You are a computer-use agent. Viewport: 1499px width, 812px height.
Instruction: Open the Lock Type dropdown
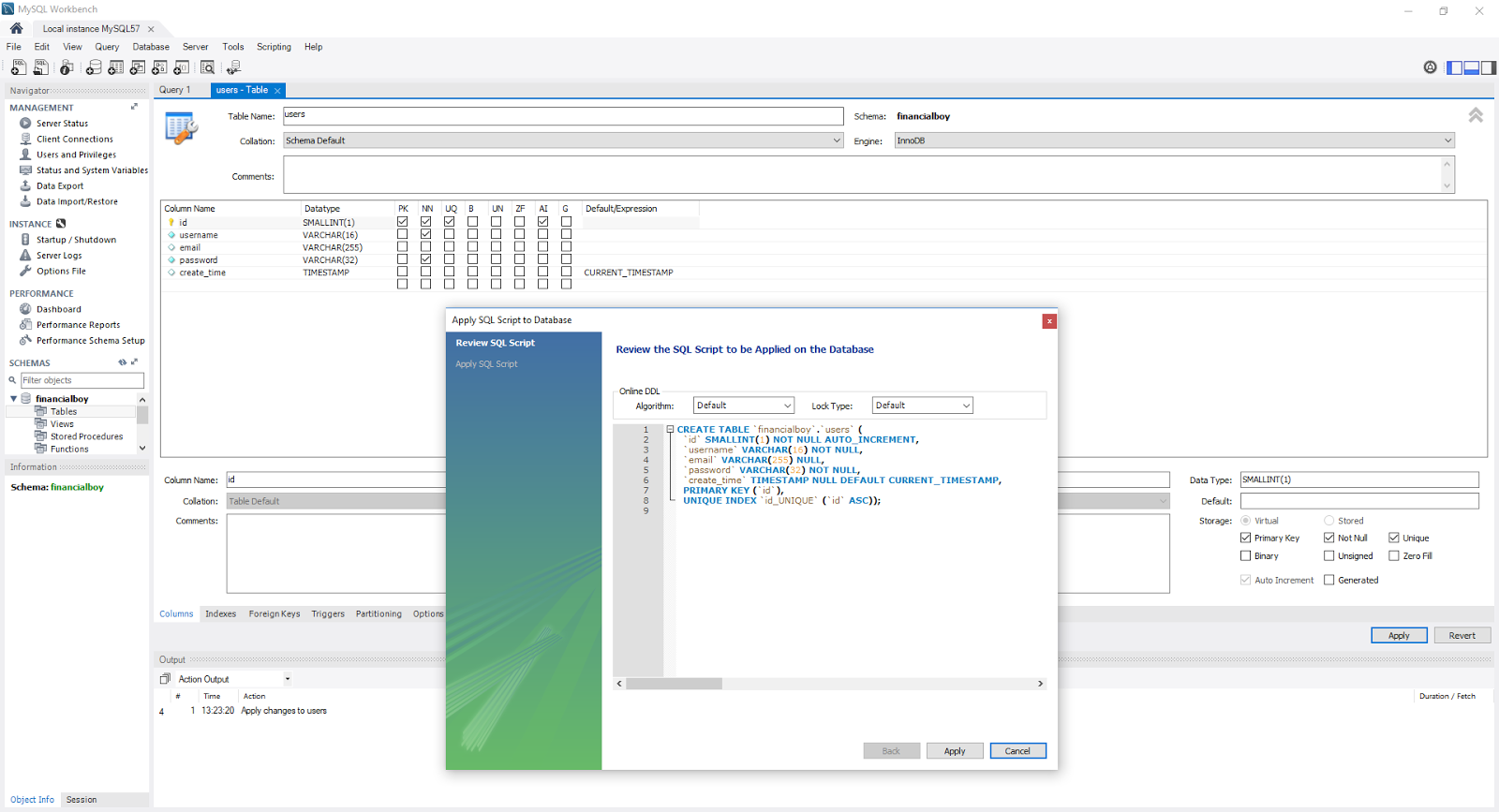pos(923,406)
